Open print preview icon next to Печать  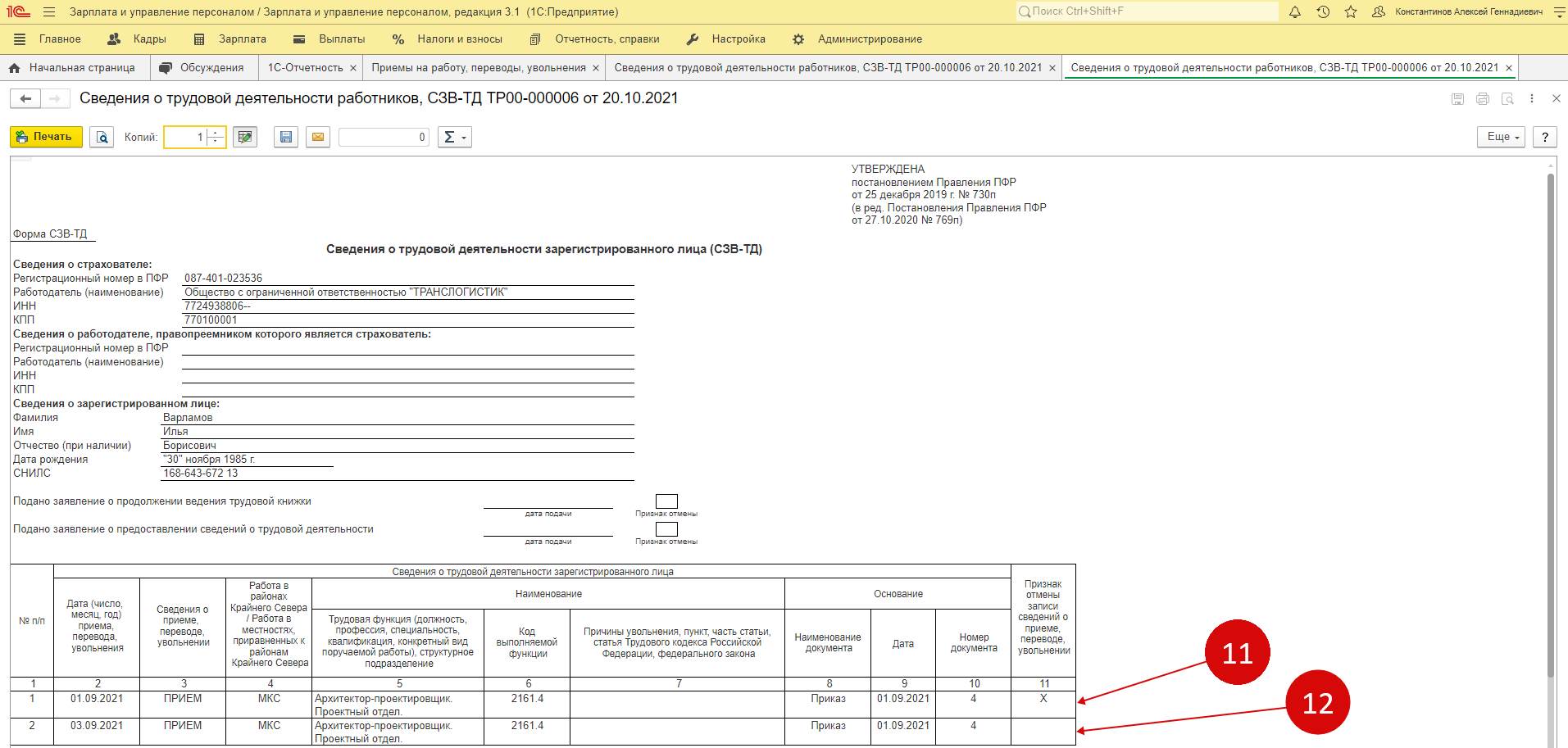tap(102, 137)
